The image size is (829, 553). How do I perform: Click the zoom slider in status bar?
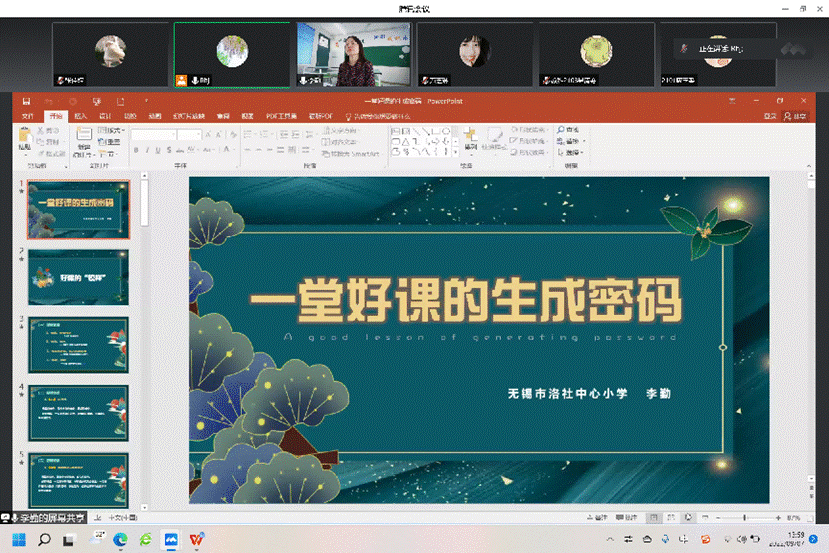tap(745, 518)
